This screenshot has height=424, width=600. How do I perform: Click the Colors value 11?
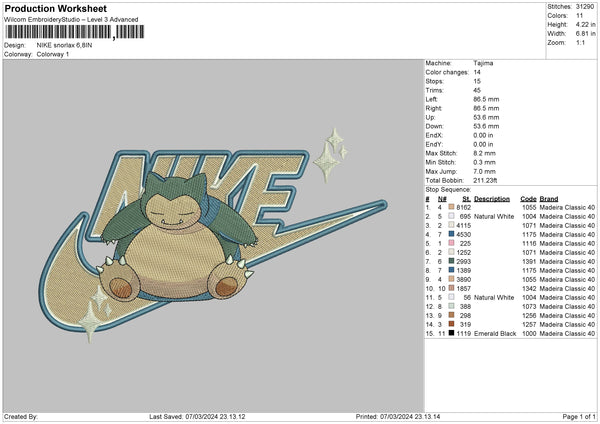click(x=579, y=16)
